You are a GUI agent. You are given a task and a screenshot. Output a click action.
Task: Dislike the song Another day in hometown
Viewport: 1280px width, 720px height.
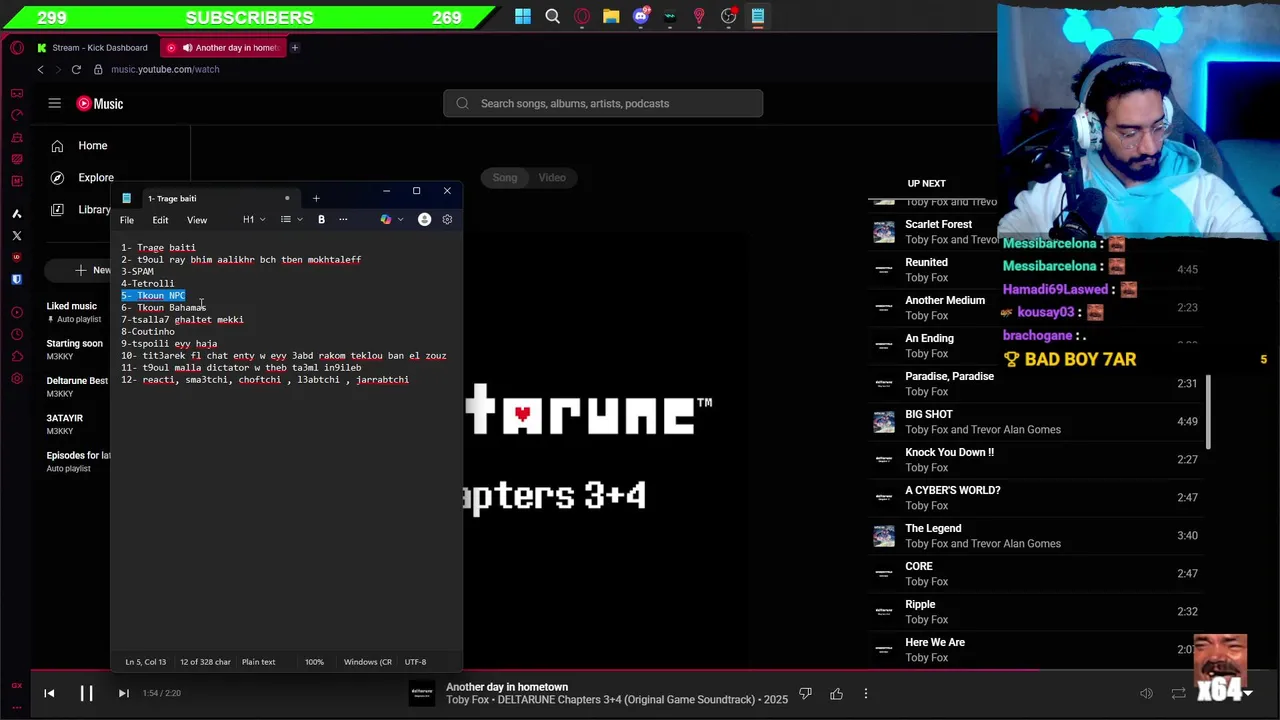(x=805, y=693)
